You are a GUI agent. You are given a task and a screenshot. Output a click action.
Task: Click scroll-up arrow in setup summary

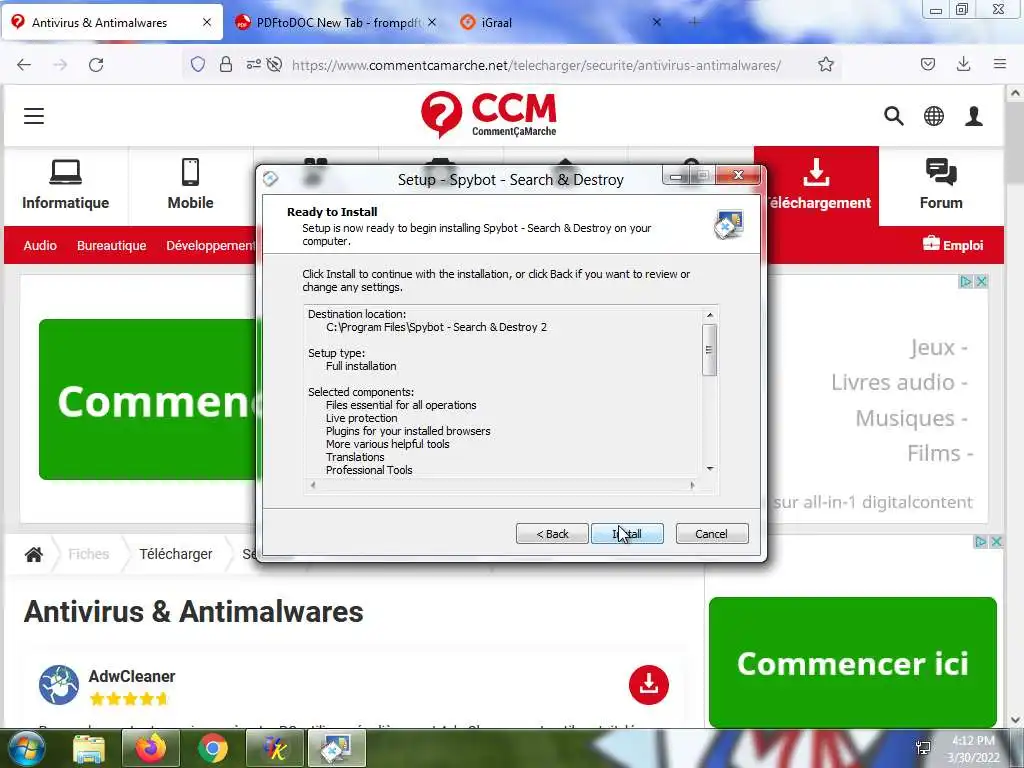pos(709,315)
